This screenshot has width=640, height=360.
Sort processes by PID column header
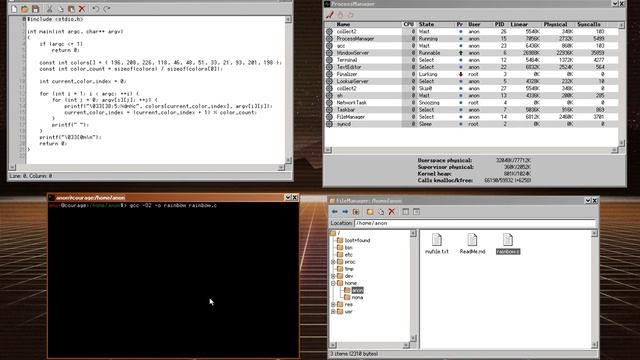coord(500,24)
